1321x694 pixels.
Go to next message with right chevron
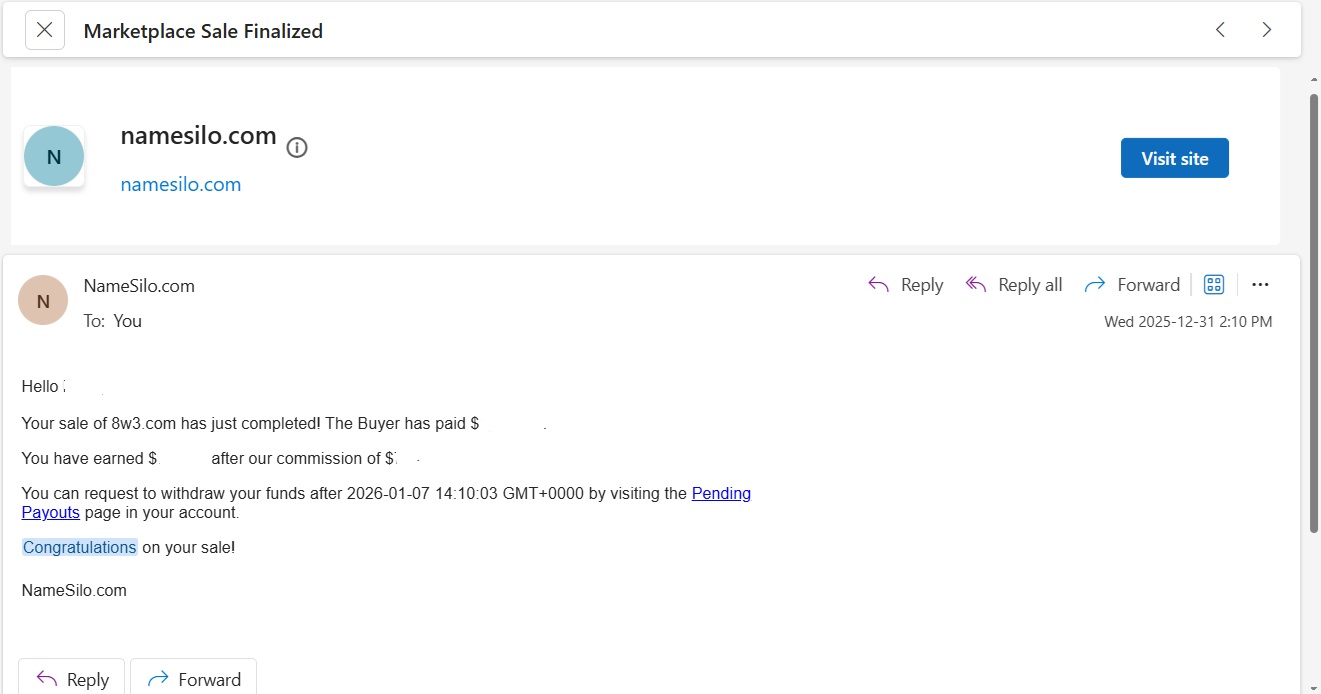click(x=1266, y=30)
